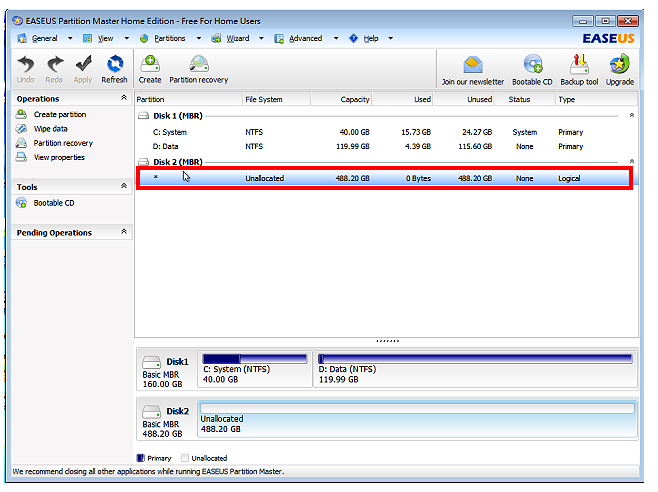Open the View menu
The height and width of the screenshot is (492, 658).
[x=105, y=38]
